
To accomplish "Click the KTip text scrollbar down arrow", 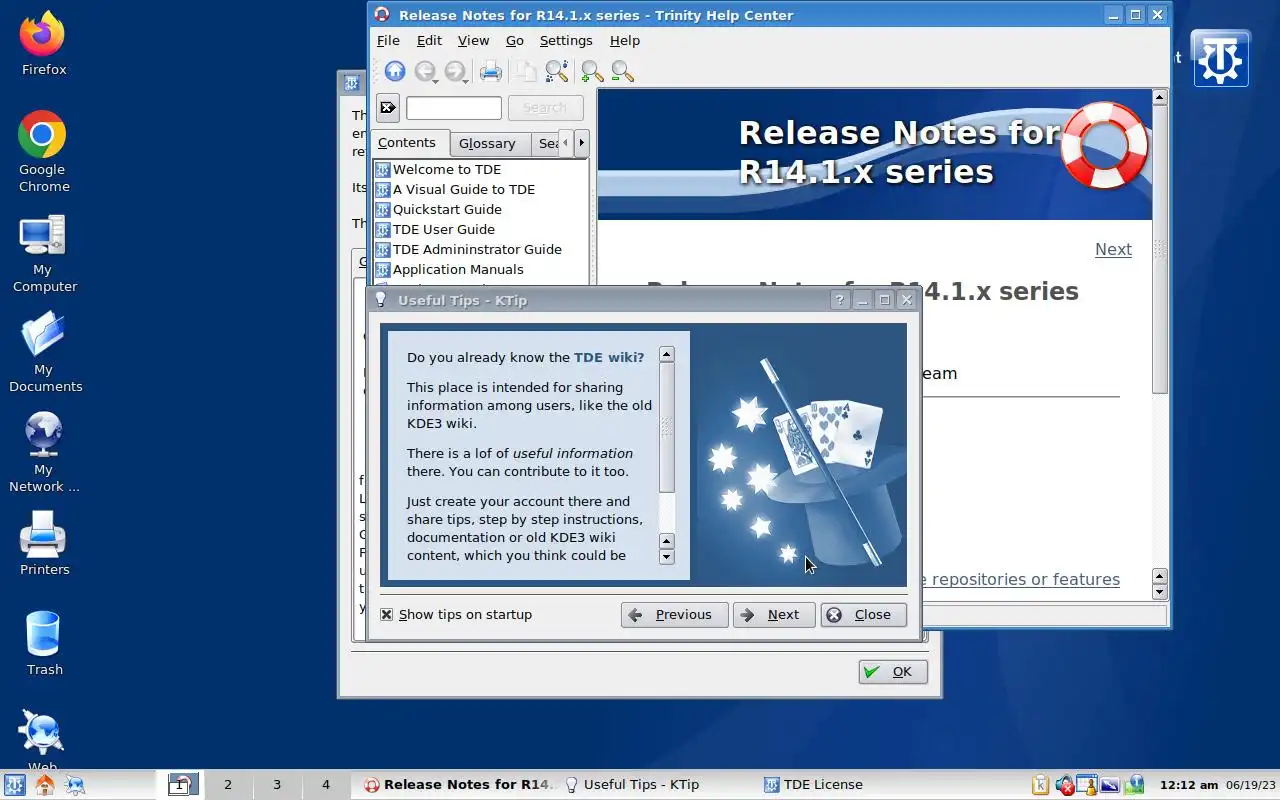I will pyautogui.click(x=666, y=557).
